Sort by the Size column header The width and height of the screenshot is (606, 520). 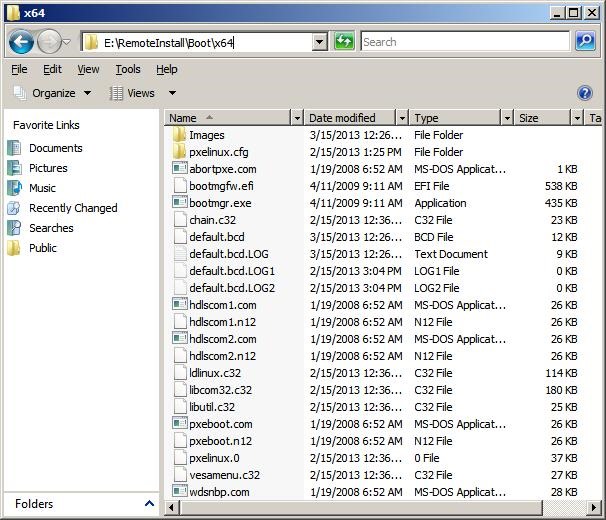(543, 118)
